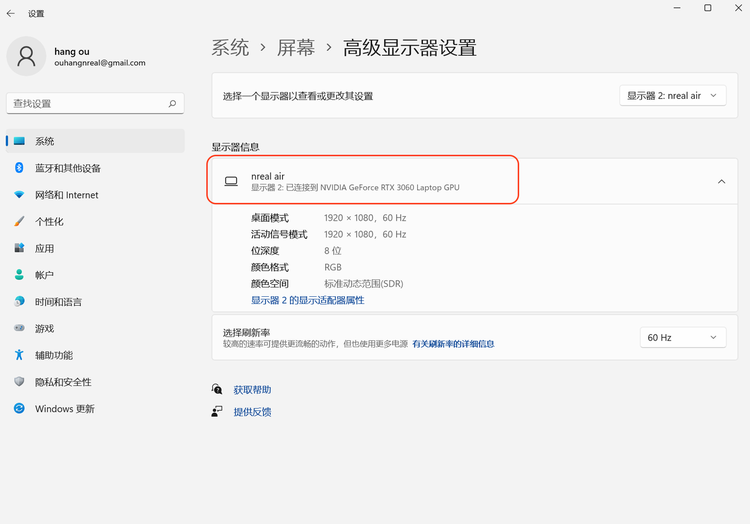The width and height of the screenshot is (750, 524).
Task: Click the search magnifier icon
Action: pos(173,103)
